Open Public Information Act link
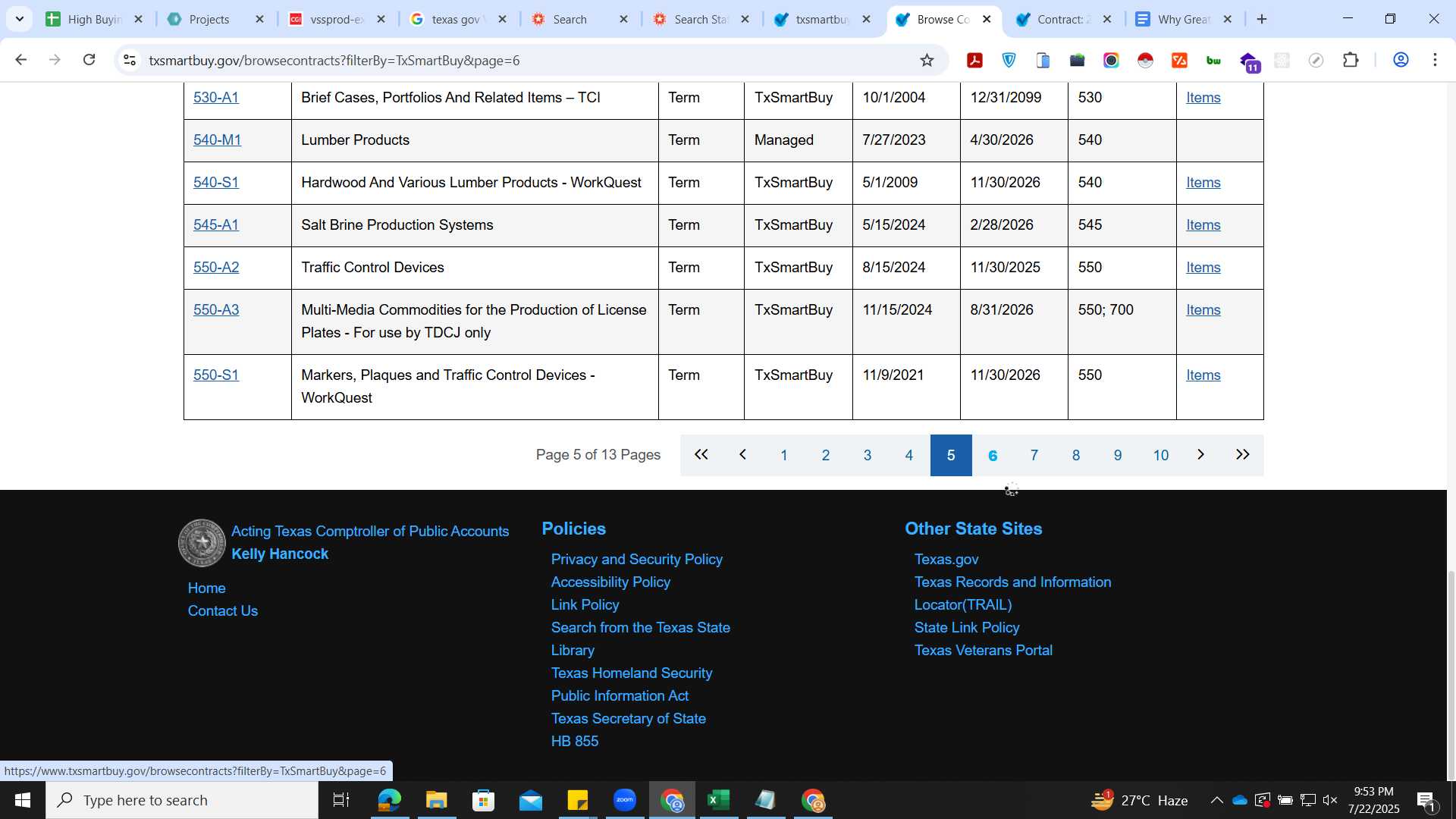The width and height of the screenshot is (1456, 819). [620, 696]
